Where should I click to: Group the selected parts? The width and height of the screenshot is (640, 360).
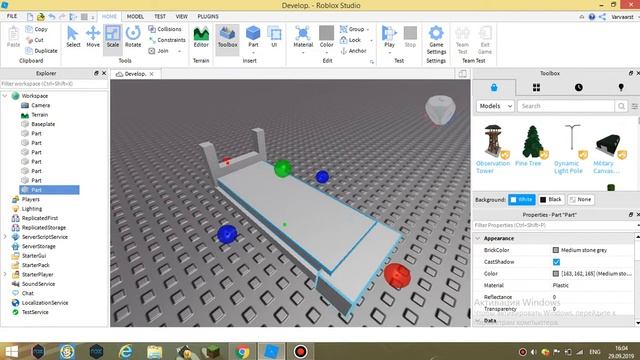point(352,29)
